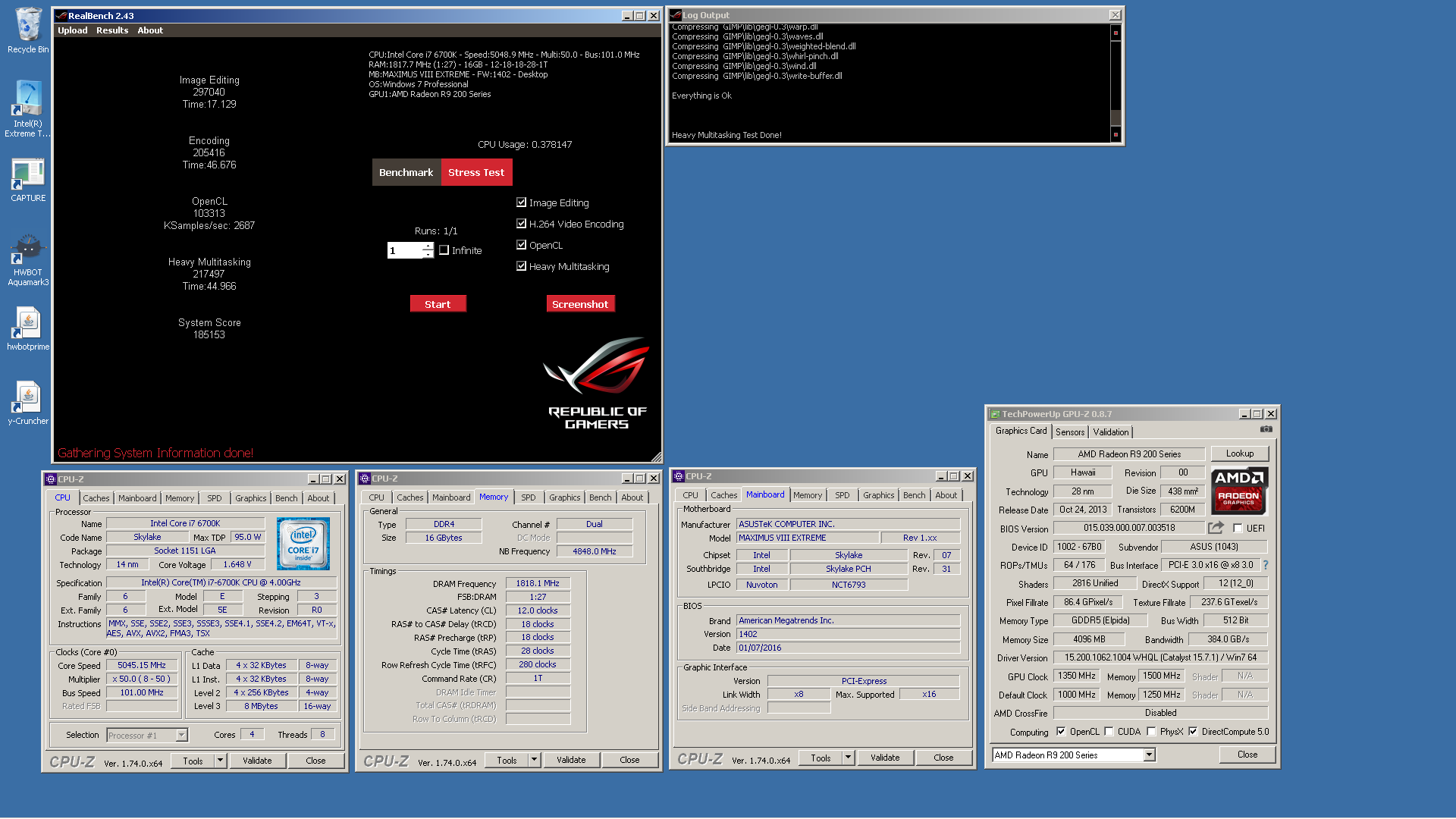Viewport: 1456px width, 819px height.
Task: Click the CPU-Z Mainboard window title icon
Action: coord(679,476)
